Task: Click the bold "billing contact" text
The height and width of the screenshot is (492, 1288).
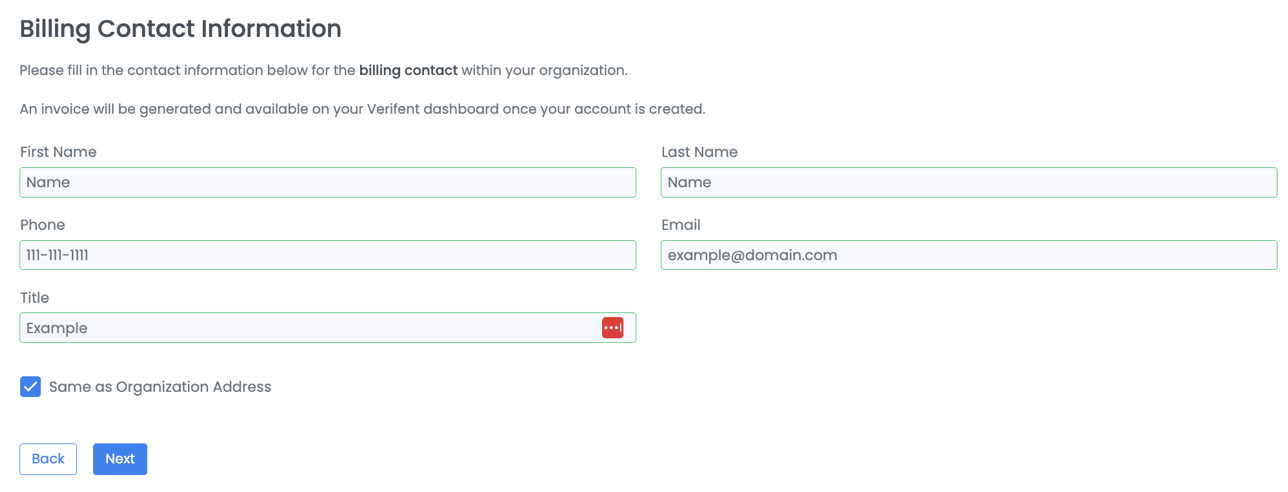Action: pyautogui.click(x=408, y=71)
